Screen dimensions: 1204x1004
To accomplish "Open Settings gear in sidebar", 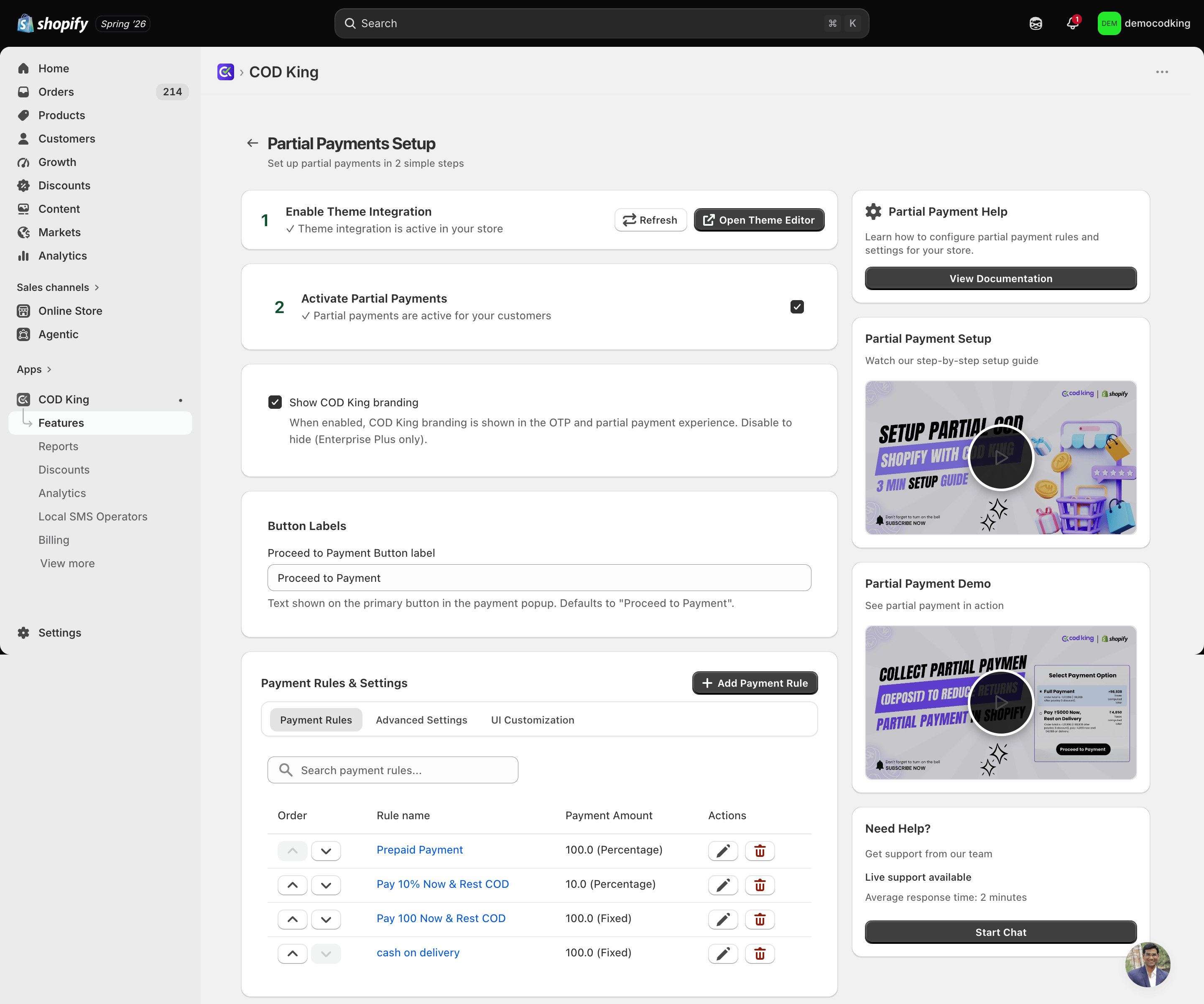I will click(x=23, y=633).
